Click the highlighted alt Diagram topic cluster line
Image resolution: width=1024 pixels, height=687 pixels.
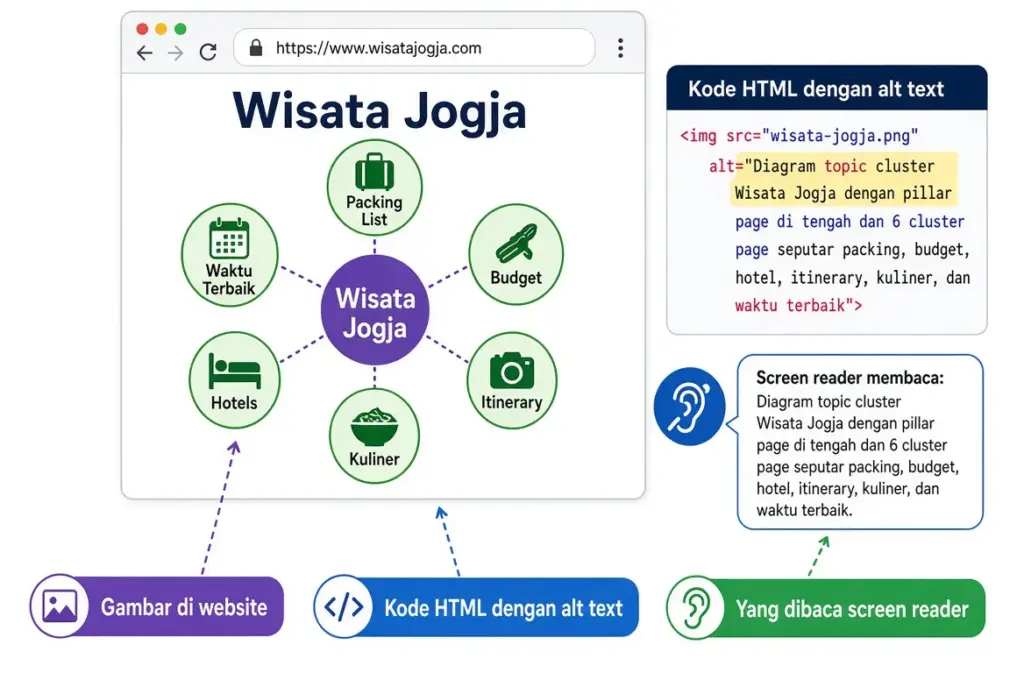pos(822,166)
